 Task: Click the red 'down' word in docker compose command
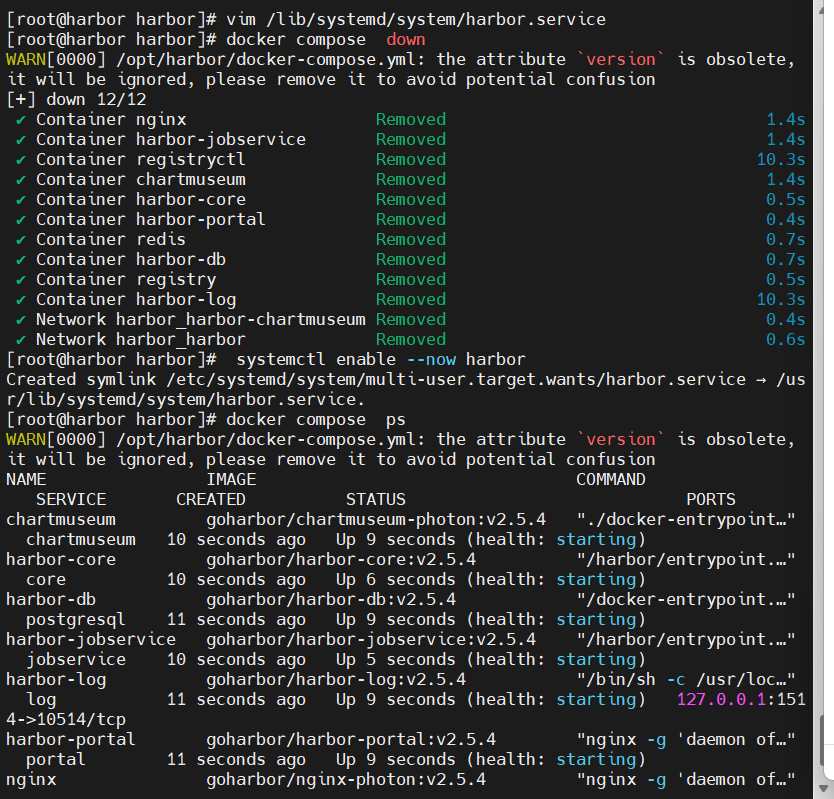click(x=406, y=40)
